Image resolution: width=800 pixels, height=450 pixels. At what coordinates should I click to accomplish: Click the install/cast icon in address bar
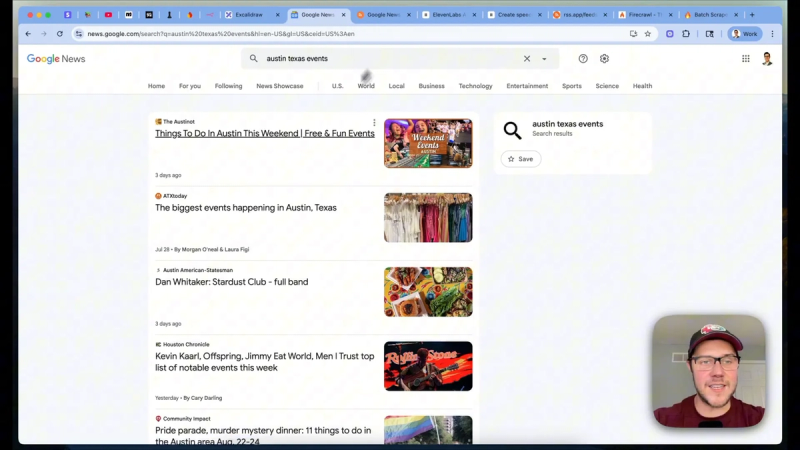(633, 34)
